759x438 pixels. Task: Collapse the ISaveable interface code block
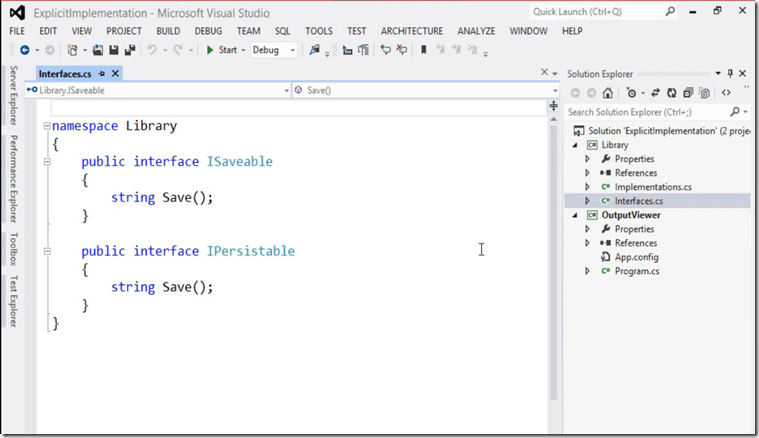[47, 162]
